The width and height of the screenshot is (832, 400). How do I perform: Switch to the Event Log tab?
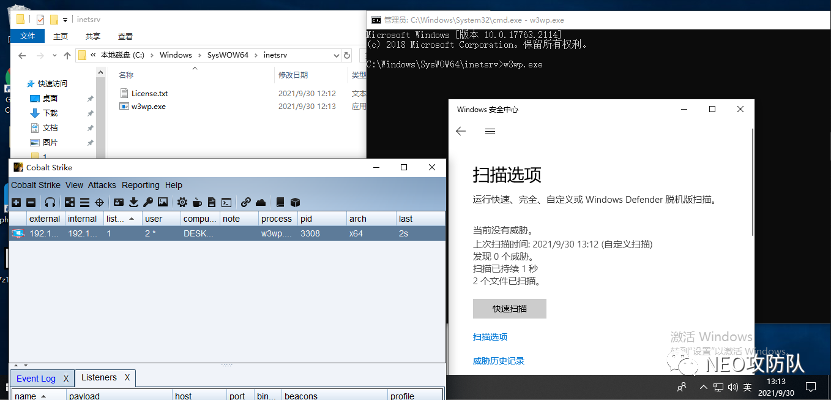[36, 378]
